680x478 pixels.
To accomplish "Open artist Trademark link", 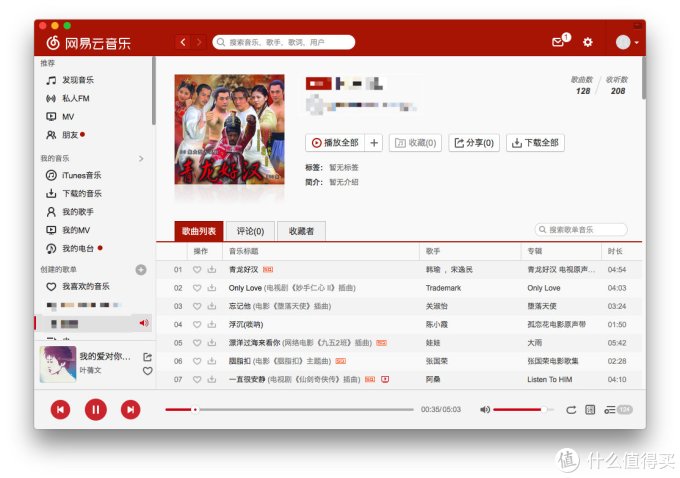I will [x=443, y=288].
